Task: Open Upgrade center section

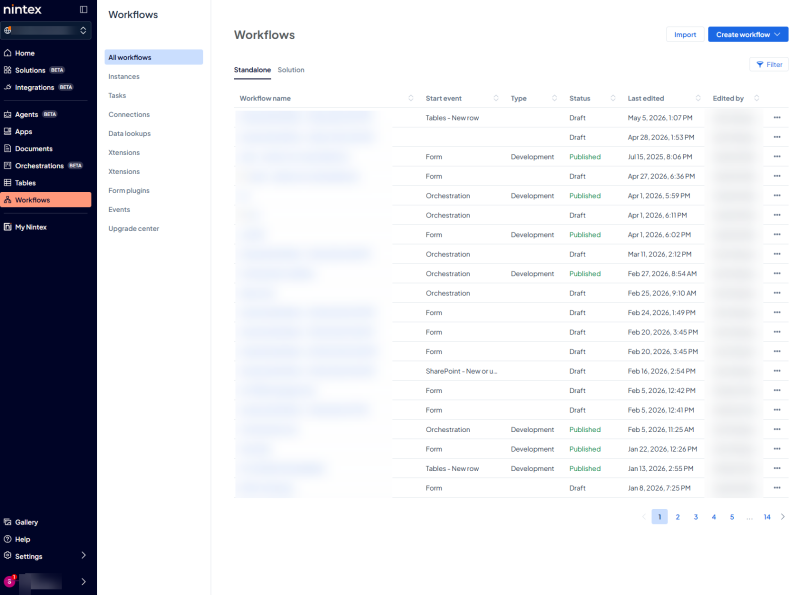Action: point(134,229)
